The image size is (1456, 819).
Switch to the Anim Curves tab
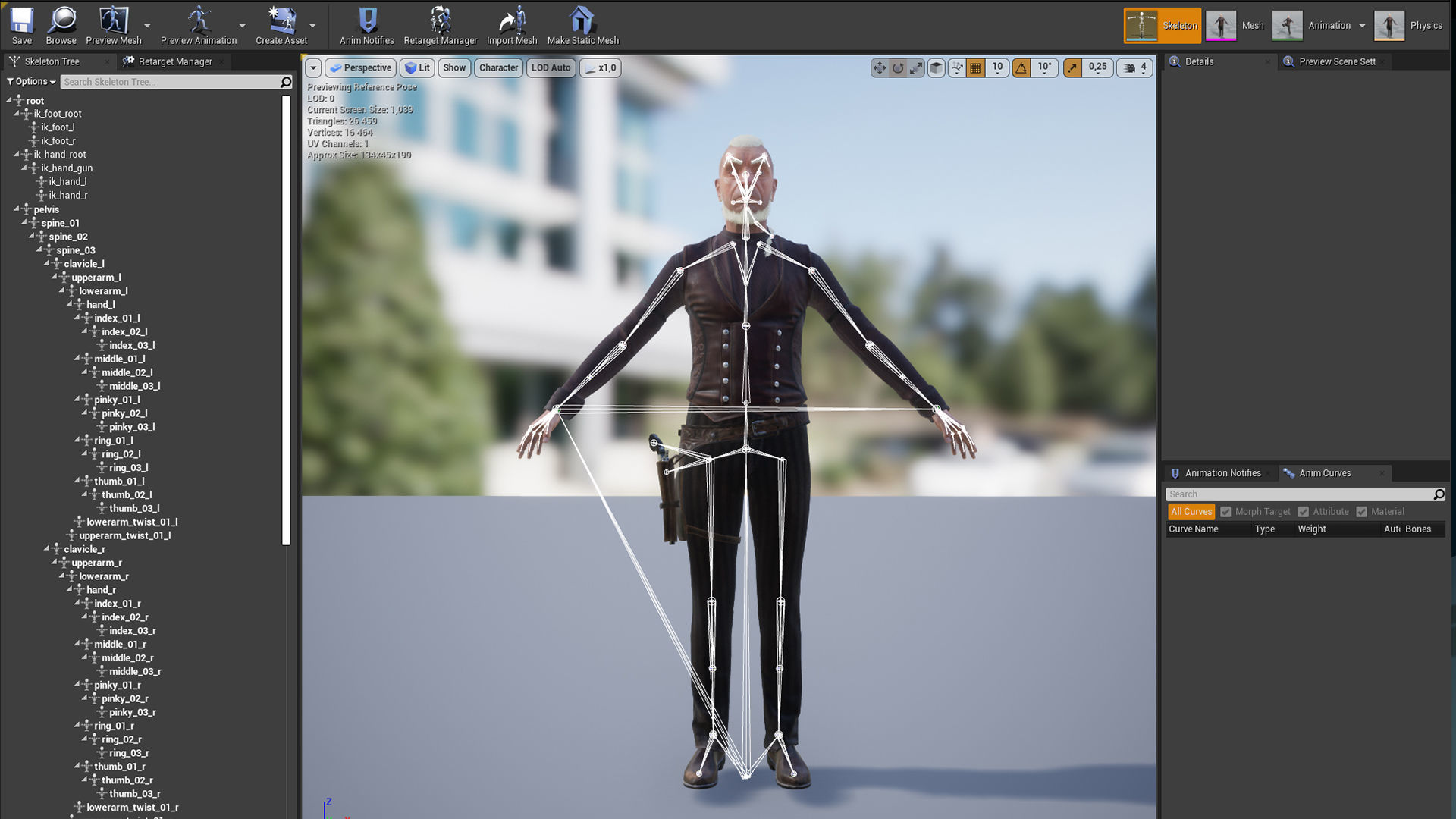[x=1324, y=473]
